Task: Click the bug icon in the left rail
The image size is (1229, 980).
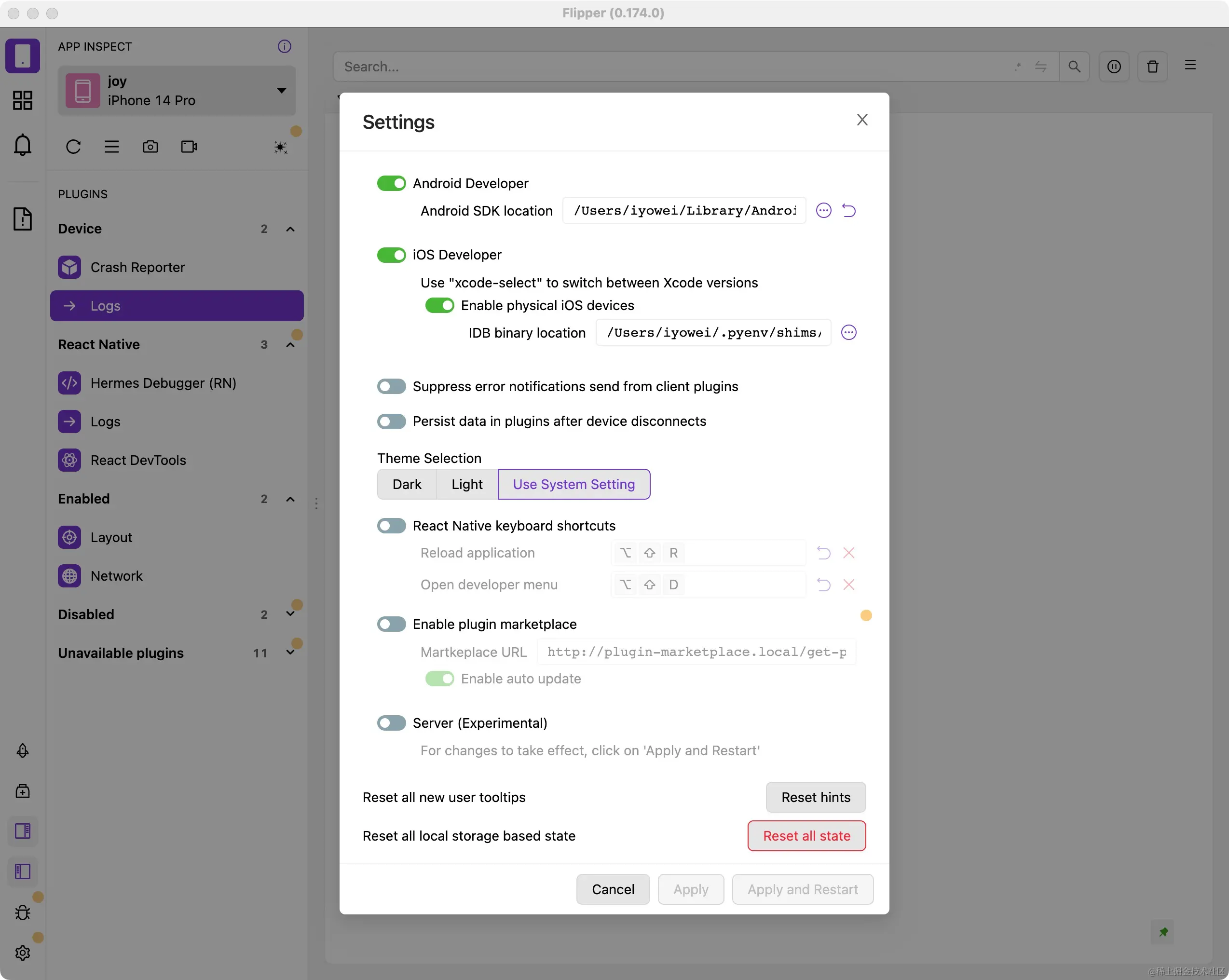Action: (23, 912)
